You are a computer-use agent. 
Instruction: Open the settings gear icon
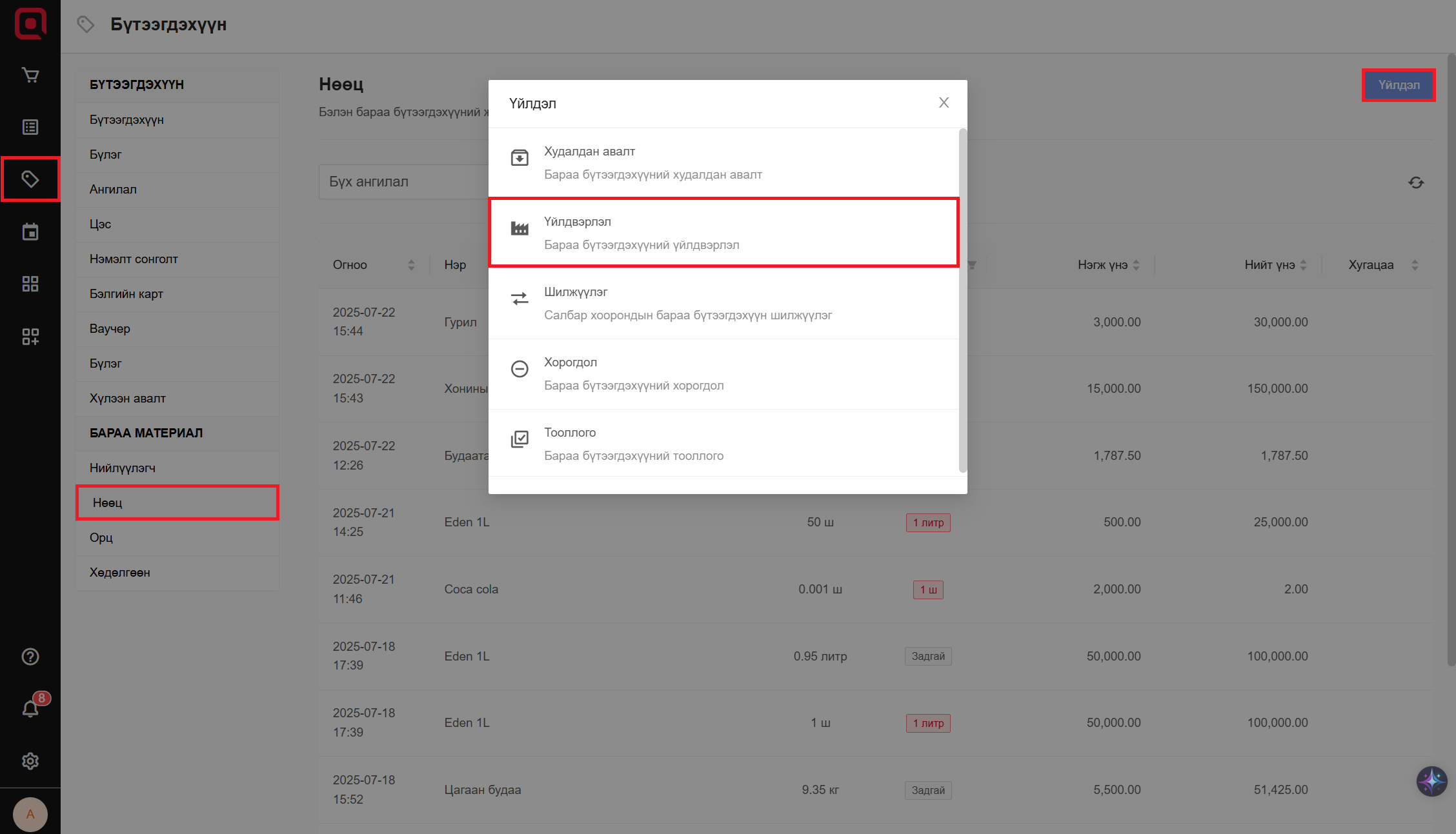click(x=30, y=761)
